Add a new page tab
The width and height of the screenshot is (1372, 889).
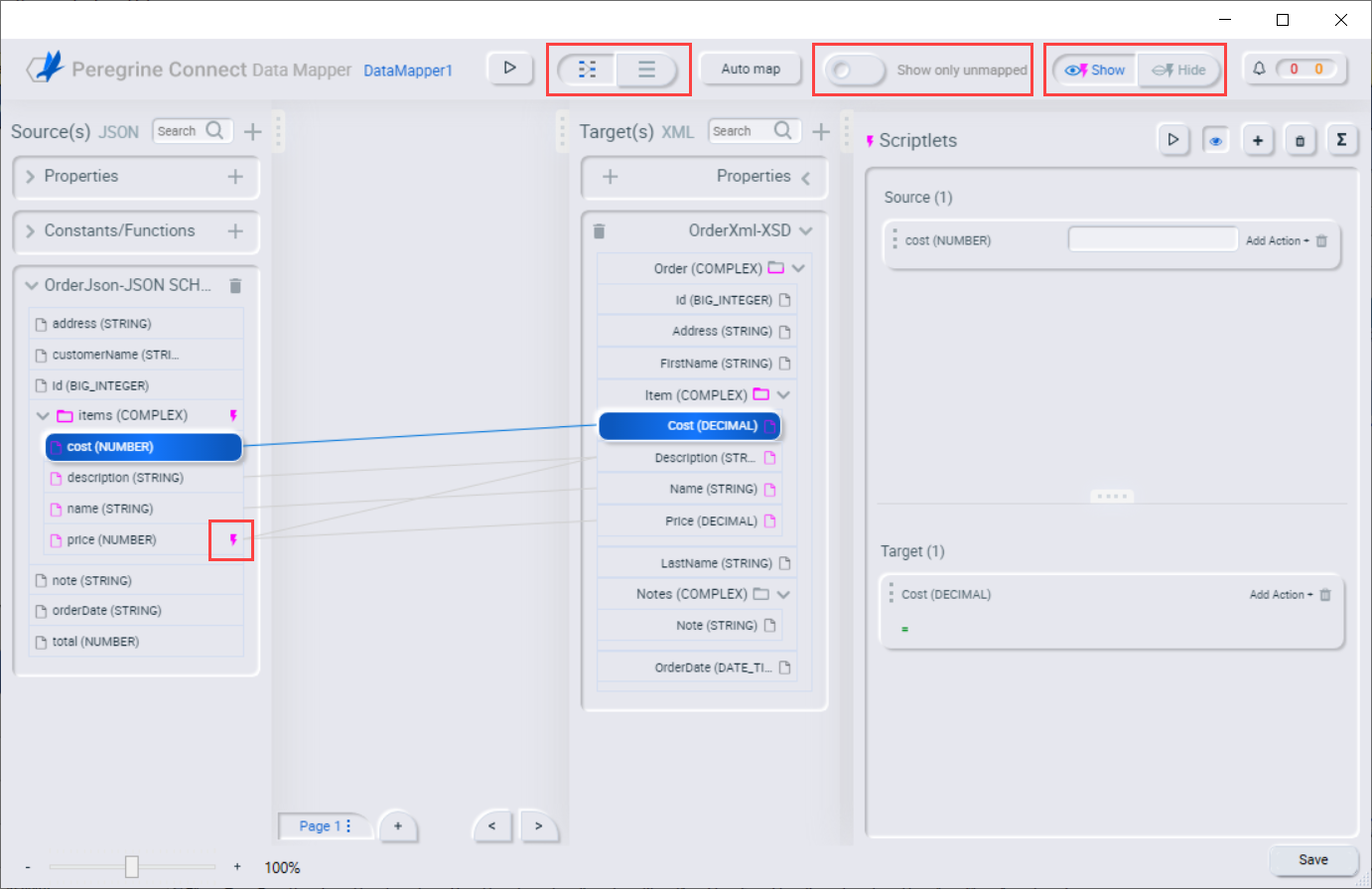pyautogui.click(x=397, y=825)
